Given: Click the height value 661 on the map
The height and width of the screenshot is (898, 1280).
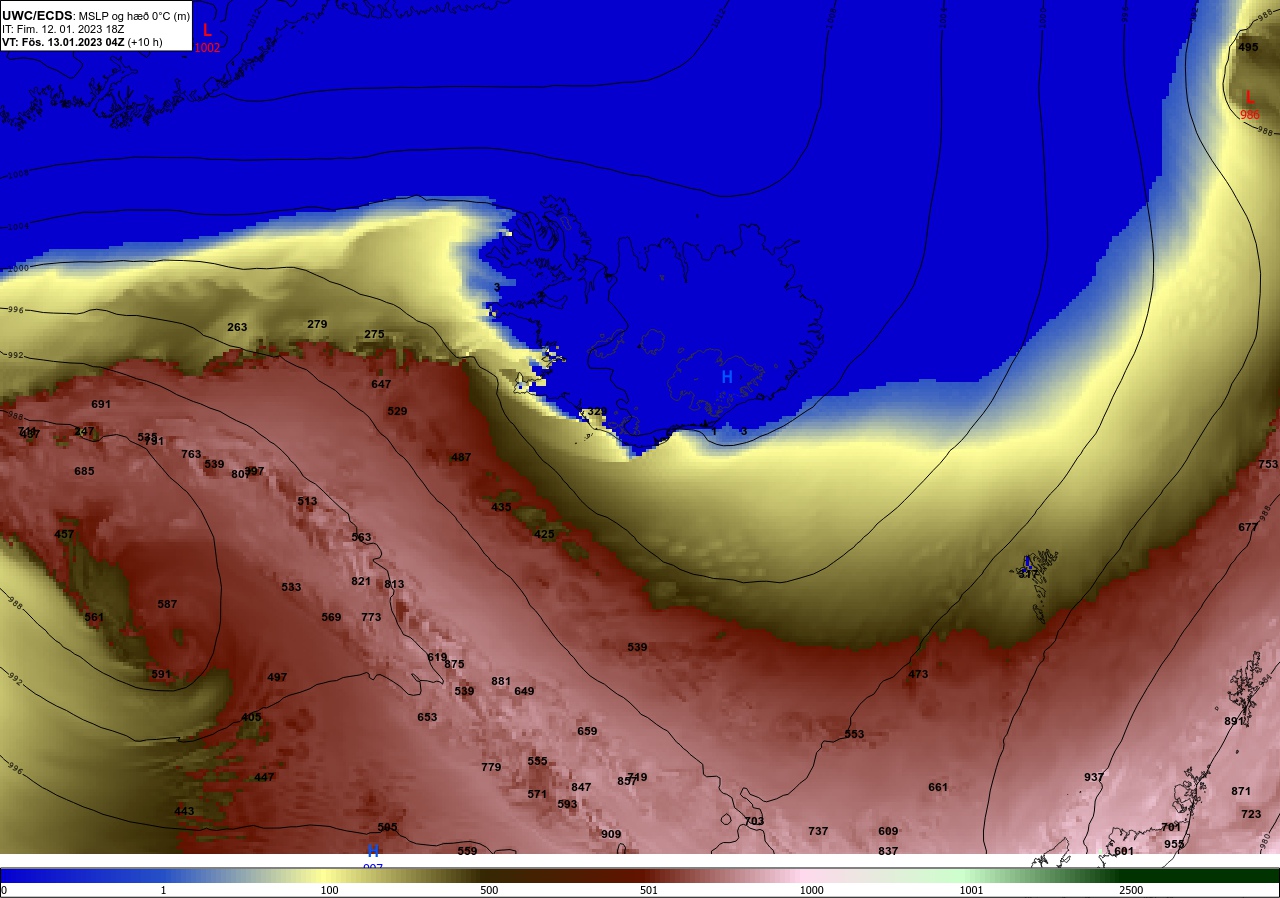Looking at the screenshot, I should [x=938, y=788].
